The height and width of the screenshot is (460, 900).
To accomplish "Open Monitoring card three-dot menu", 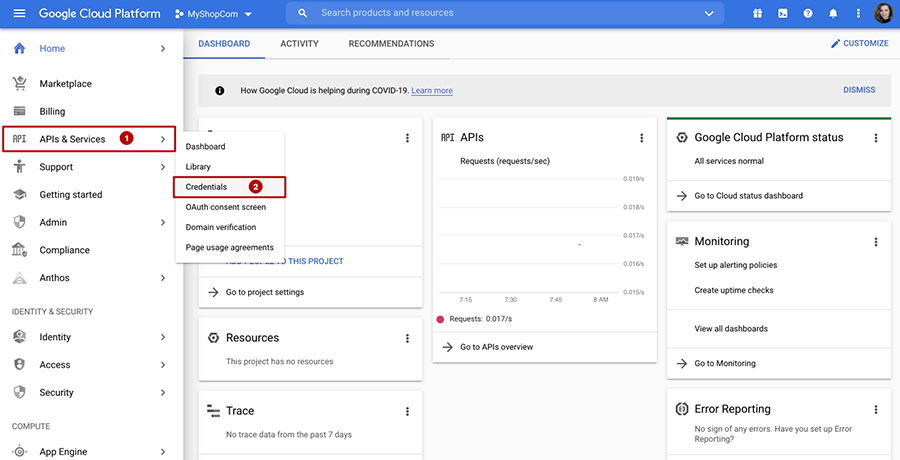I will pos(876,242).
